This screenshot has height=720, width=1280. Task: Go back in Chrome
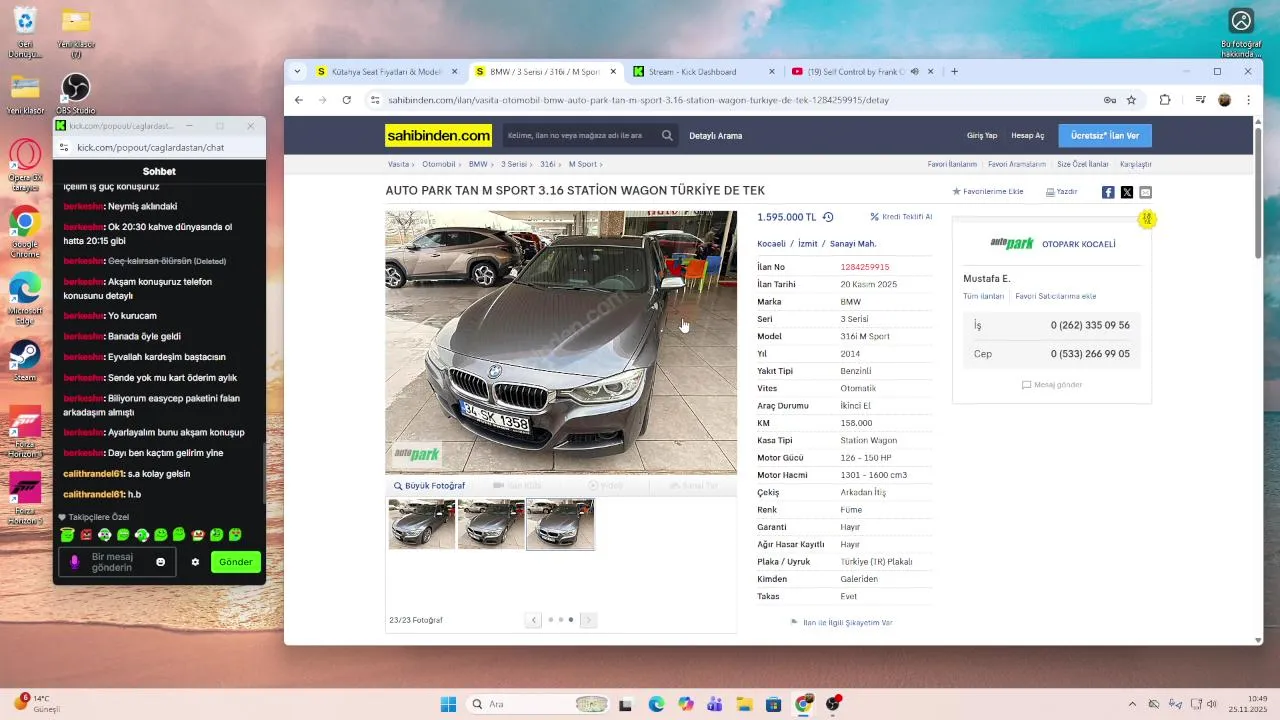299,100
